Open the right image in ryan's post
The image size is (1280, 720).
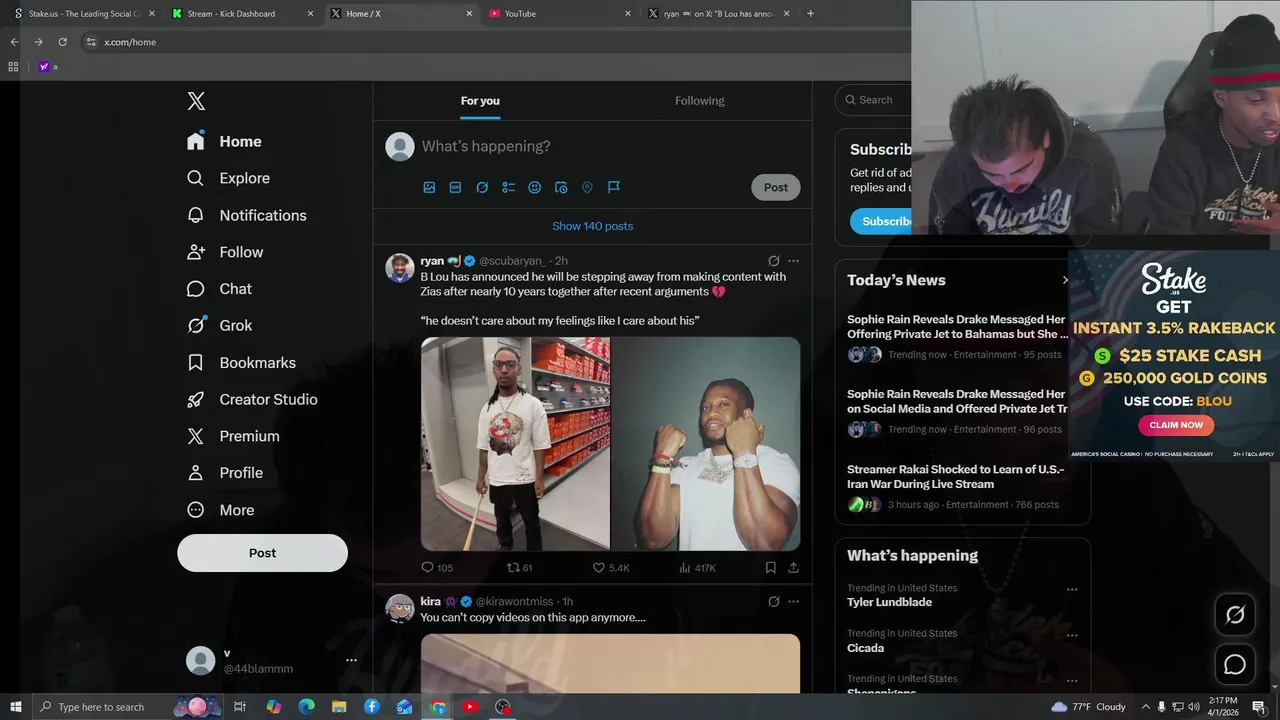(706, 444)
